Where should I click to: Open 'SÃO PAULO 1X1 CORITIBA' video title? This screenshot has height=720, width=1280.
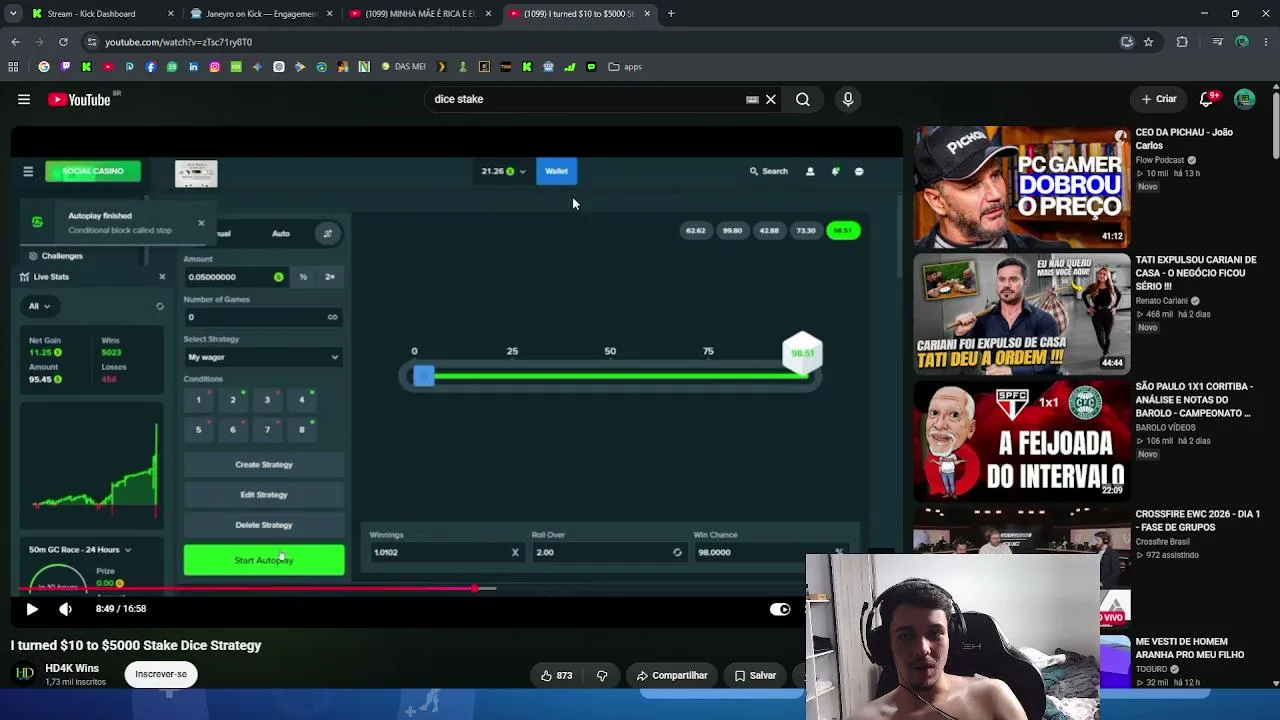[x=1193, y=400]
